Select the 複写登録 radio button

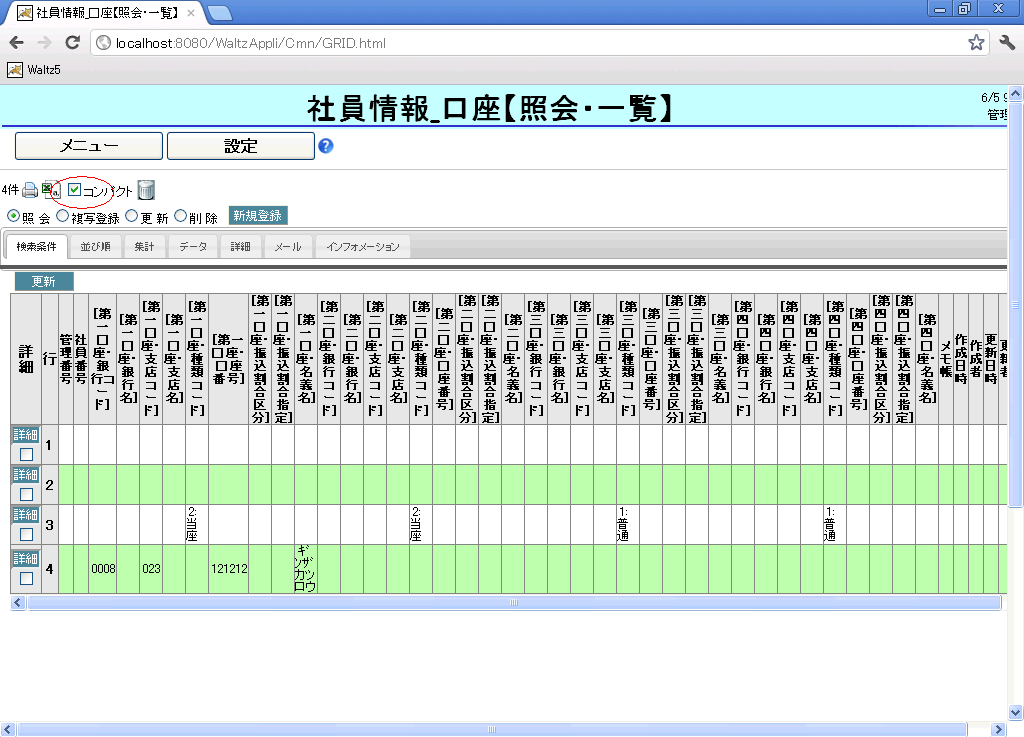tap(63, 215)
